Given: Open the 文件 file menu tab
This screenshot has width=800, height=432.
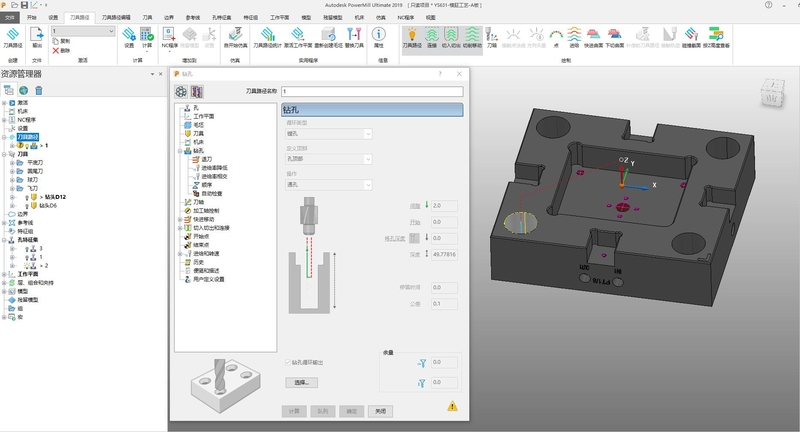Looking at the screenshot, I should point(10,17).
